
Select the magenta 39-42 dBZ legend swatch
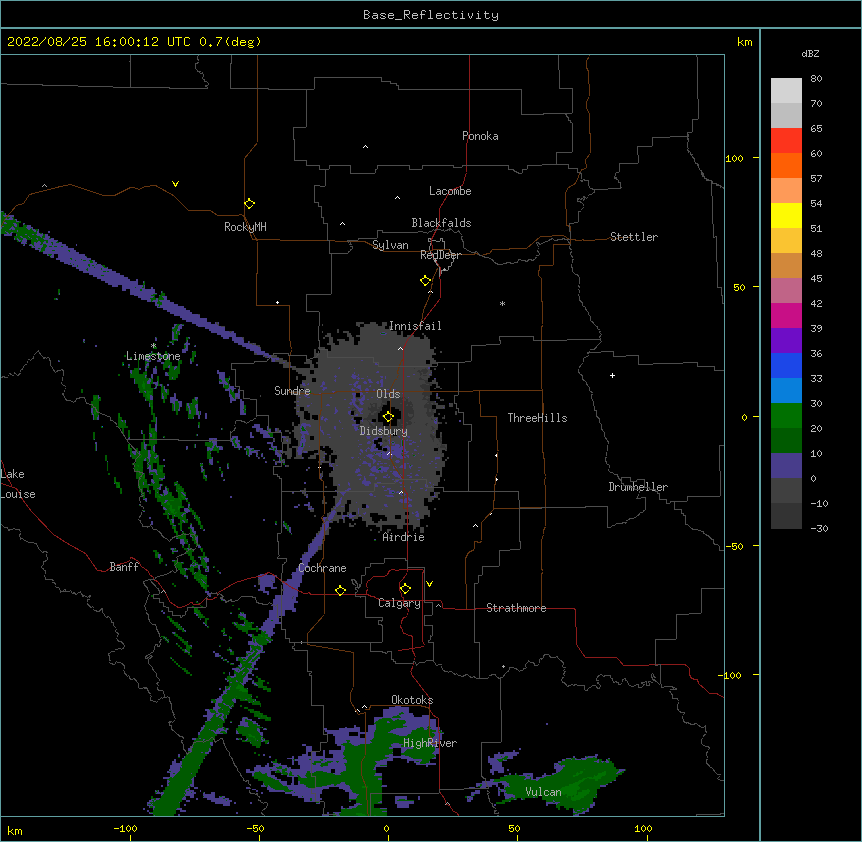coord(786,315)
